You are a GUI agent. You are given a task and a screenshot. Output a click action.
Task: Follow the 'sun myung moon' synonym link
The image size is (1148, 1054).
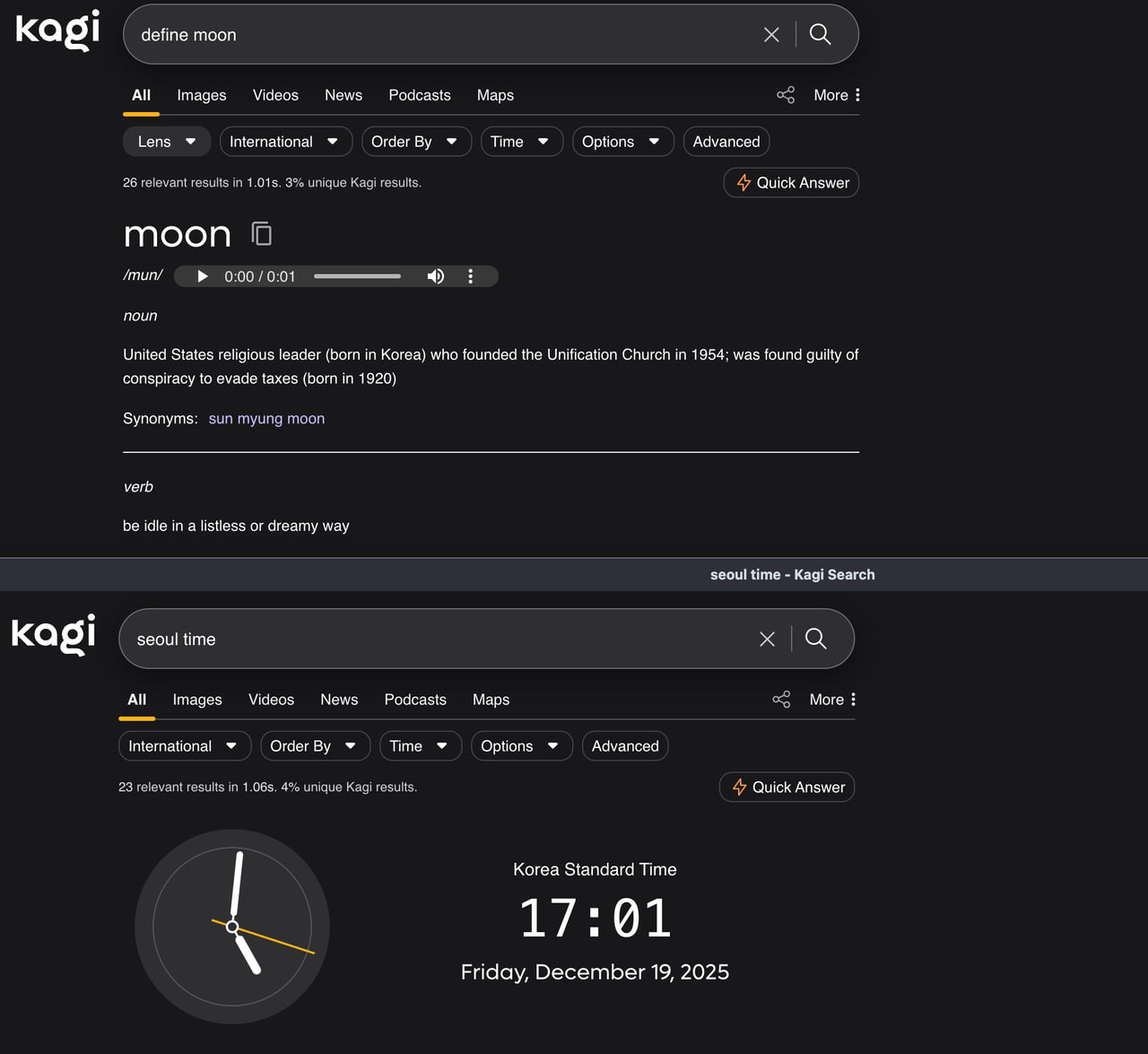(x=266, y=418)
